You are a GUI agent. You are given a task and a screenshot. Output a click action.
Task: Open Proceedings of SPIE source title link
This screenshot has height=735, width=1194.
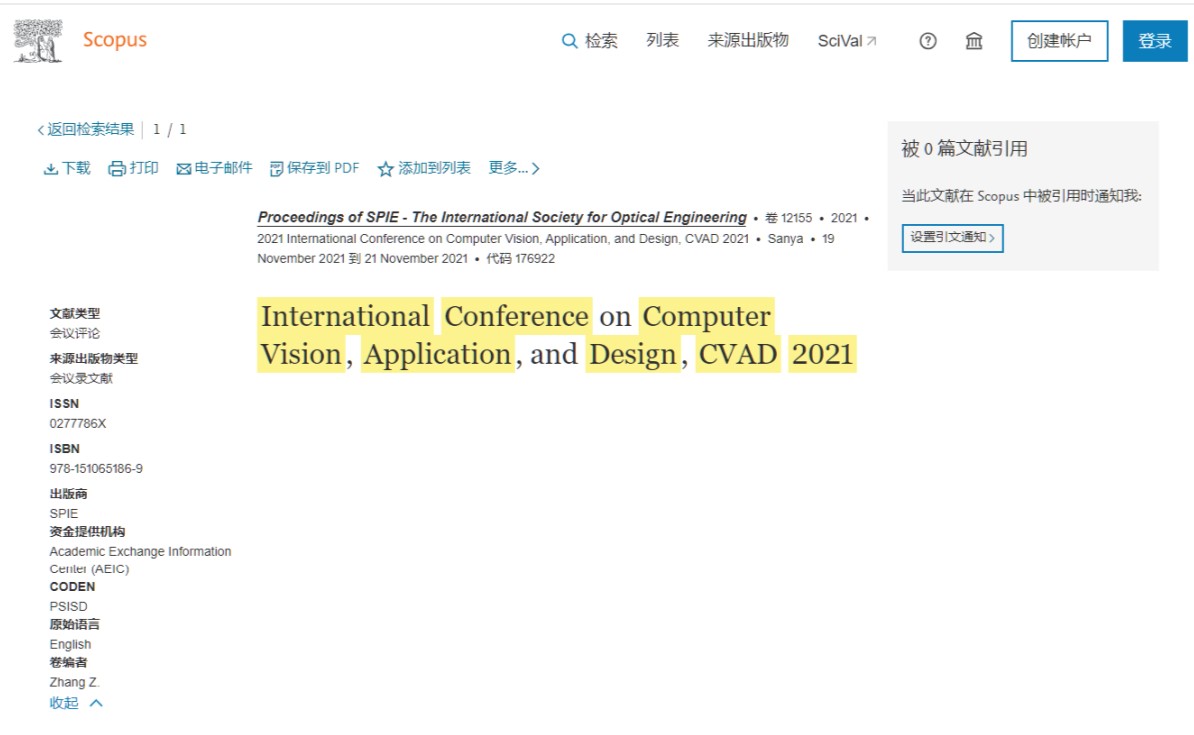pos(502,217)
